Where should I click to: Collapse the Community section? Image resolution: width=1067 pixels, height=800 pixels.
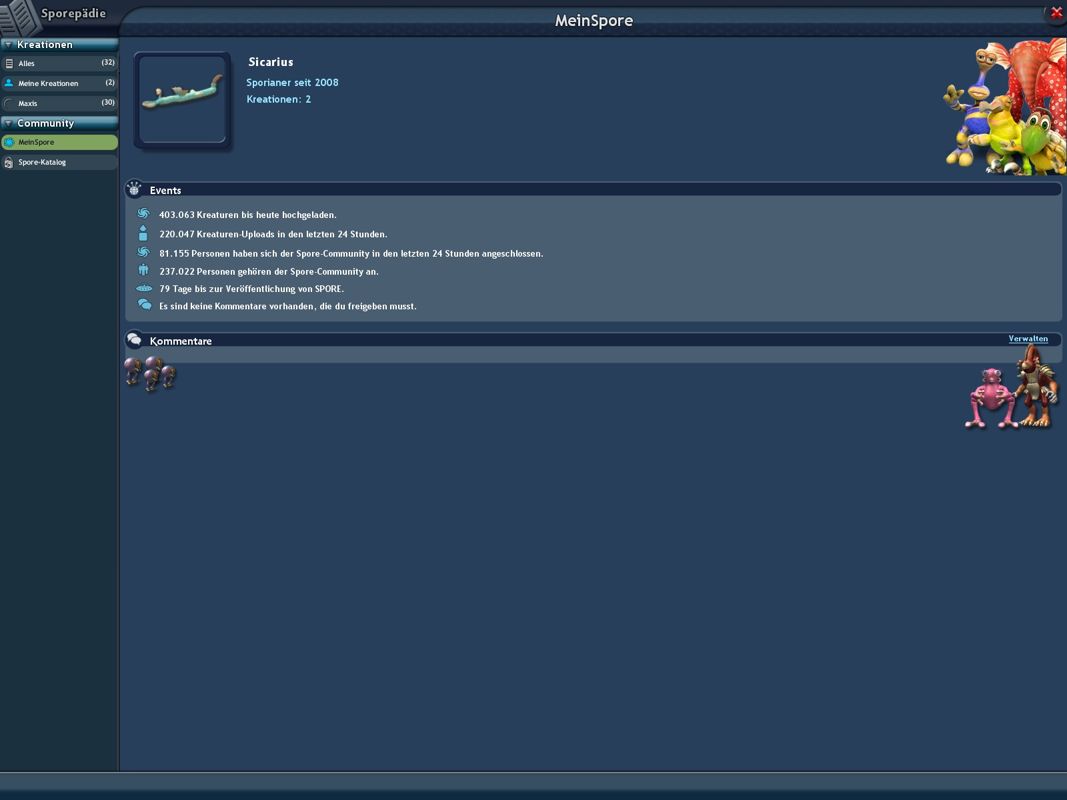click(8, 123)
